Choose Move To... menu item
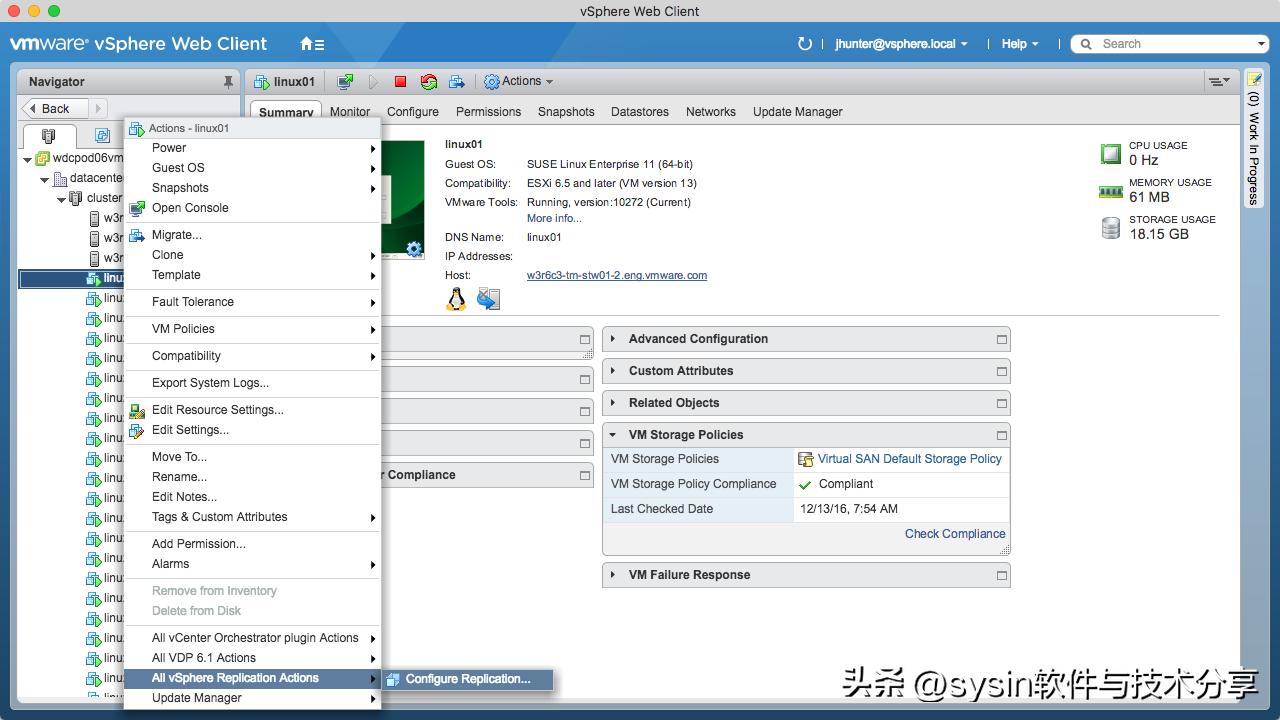Screen dimensions: 1280x720 click(252, 457)
